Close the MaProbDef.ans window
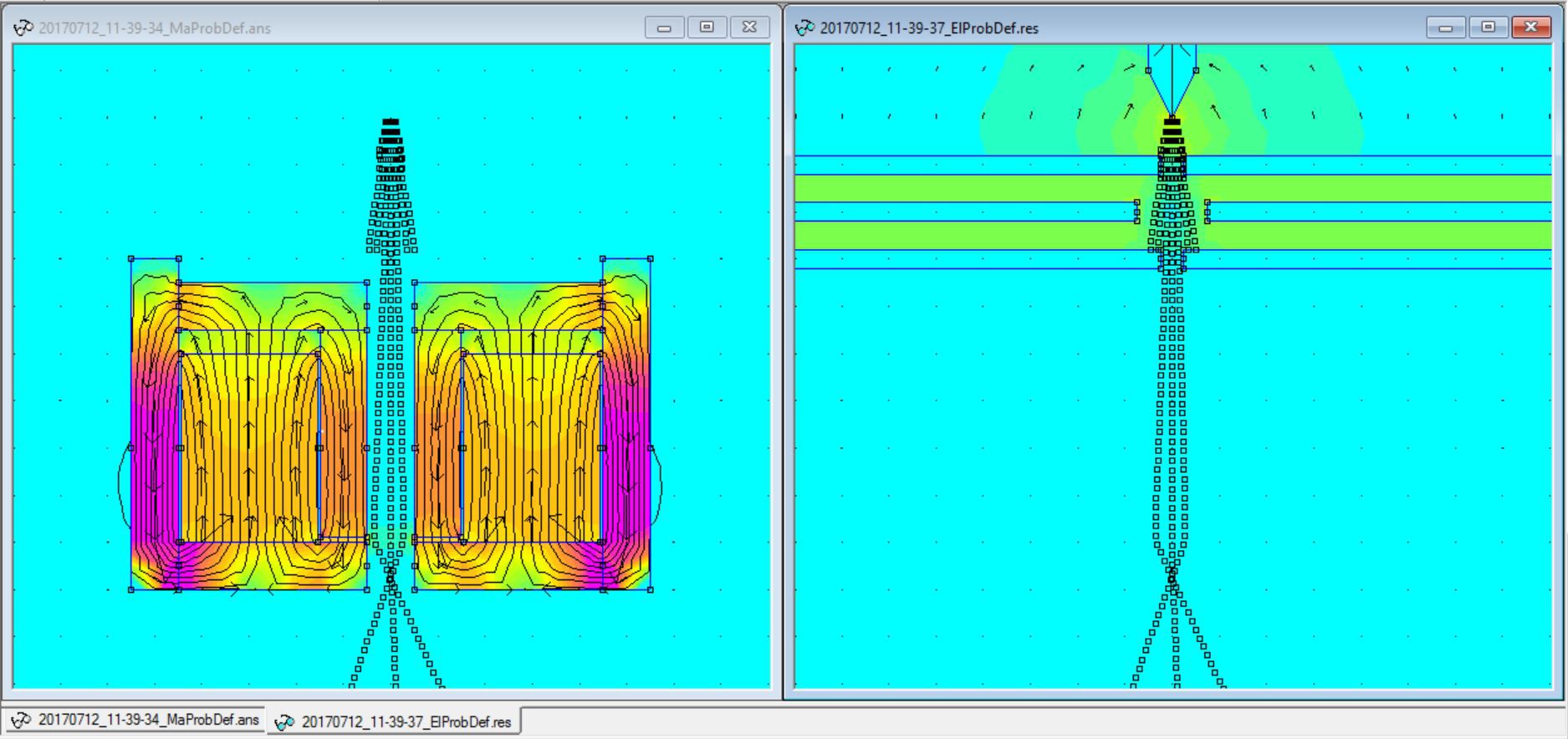The width and height of the screenshot is (1568, 739). 750,28
